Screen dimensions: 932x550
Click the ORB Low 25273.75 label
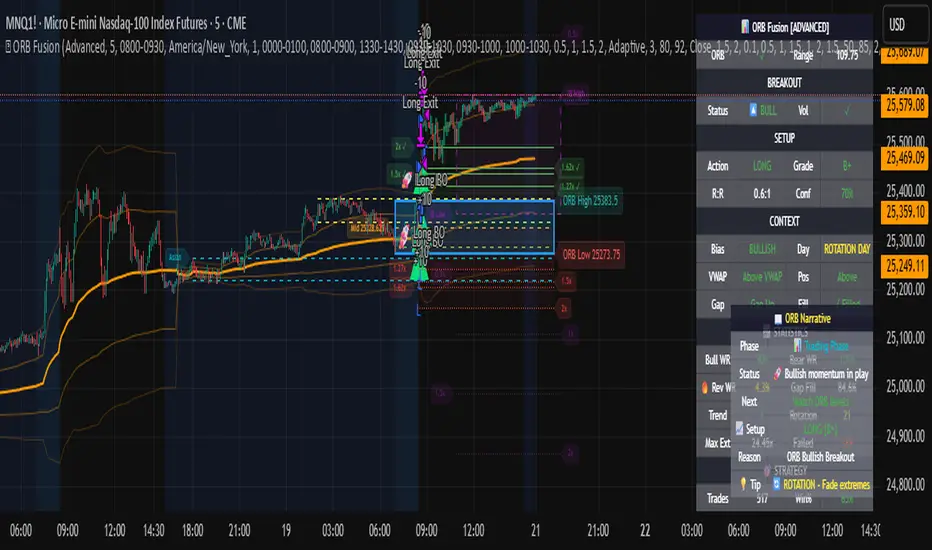(x=591, y=254)
